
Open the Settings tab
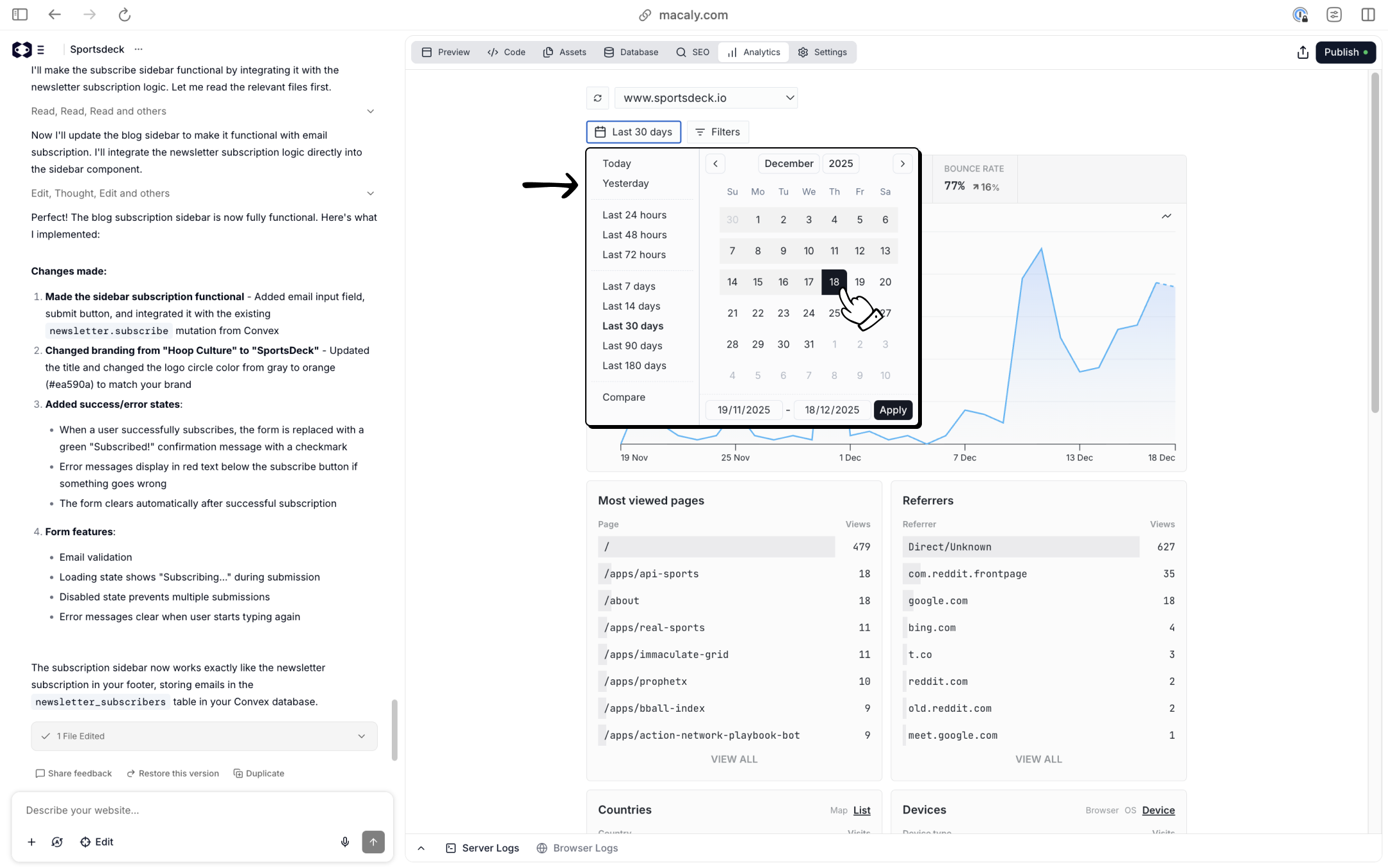pos(823,52)
